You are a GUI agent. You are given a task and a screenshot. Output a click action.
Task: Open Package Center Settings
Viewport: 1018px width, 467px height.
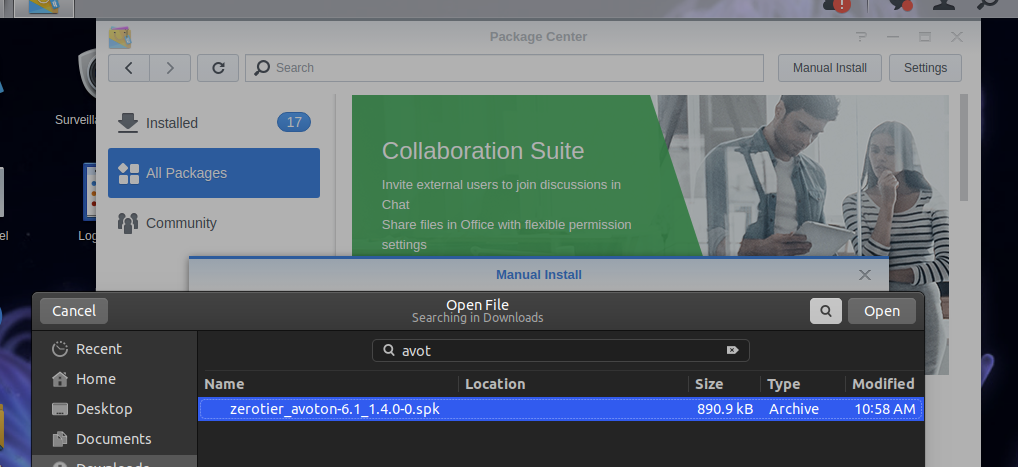925,68
